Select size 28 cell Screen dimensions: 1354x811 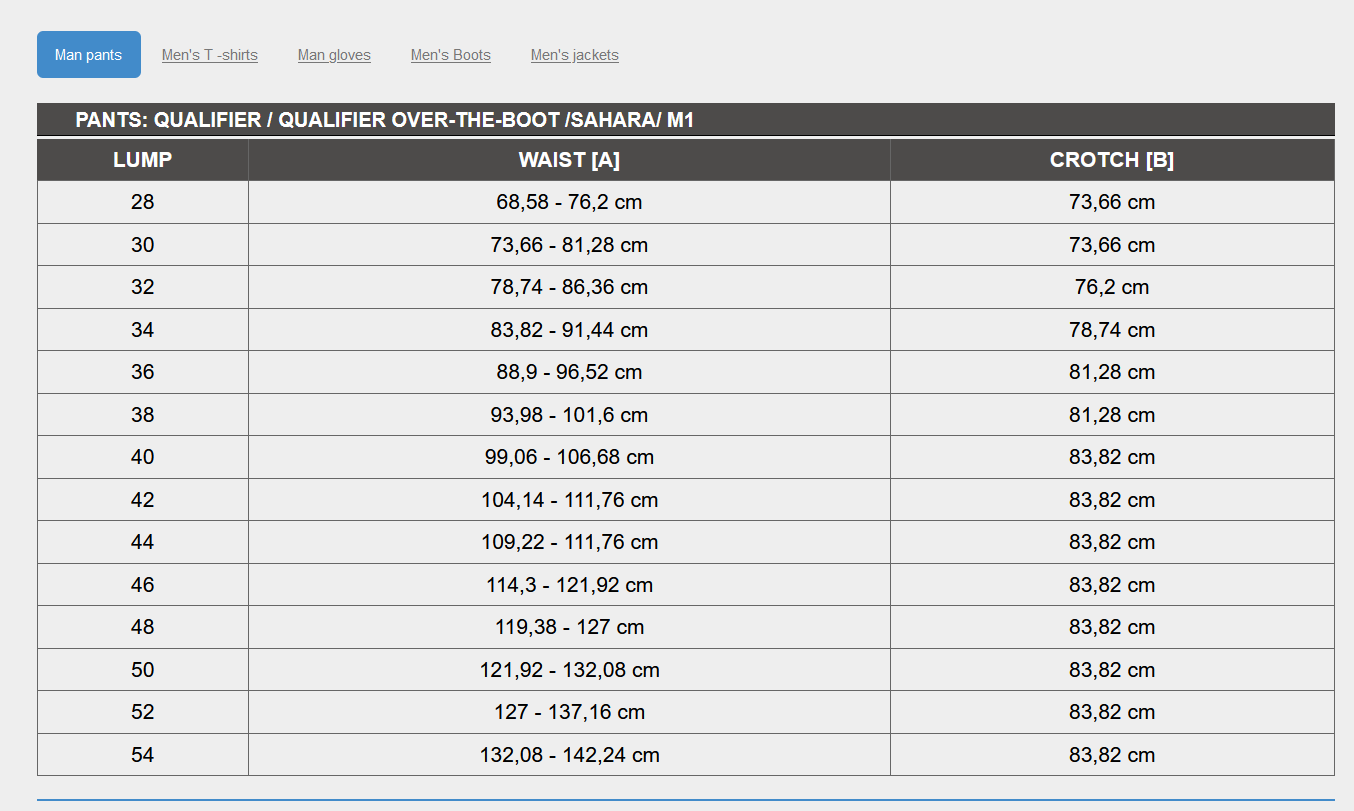coord(143,202)
